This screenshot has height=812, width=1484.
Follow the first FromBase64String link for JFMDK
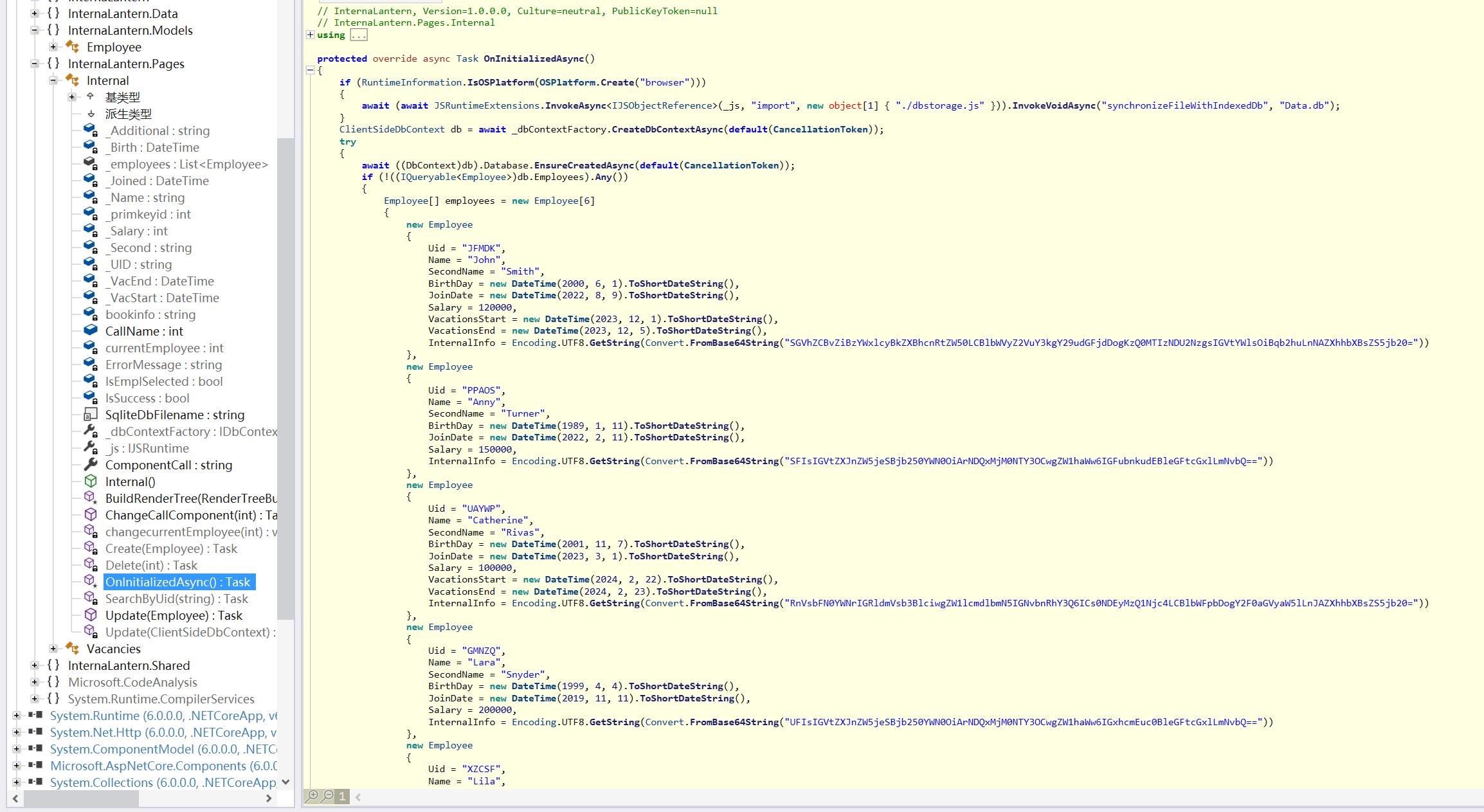734,343
